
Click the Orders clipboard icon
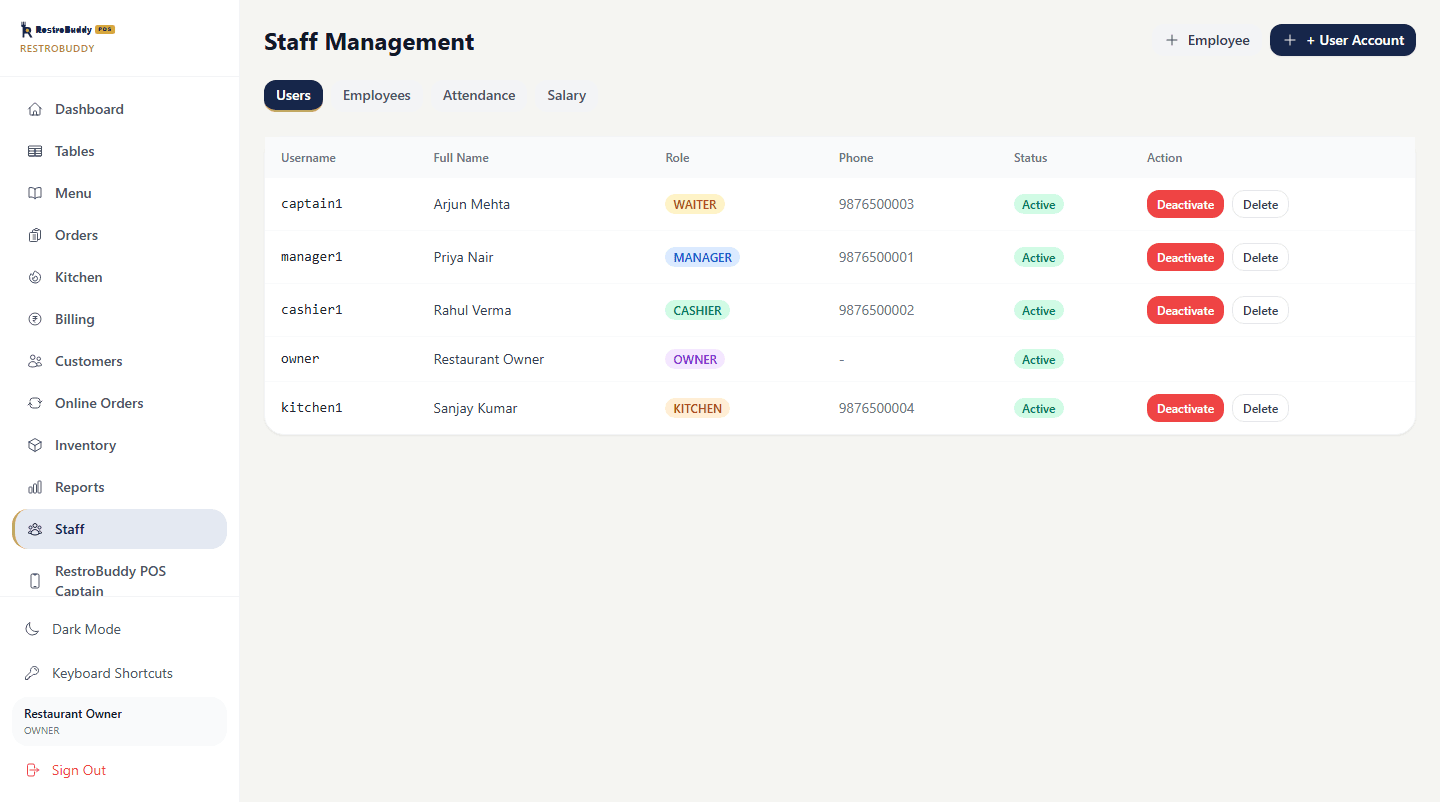pyautogui.click(x=35, y=235)
